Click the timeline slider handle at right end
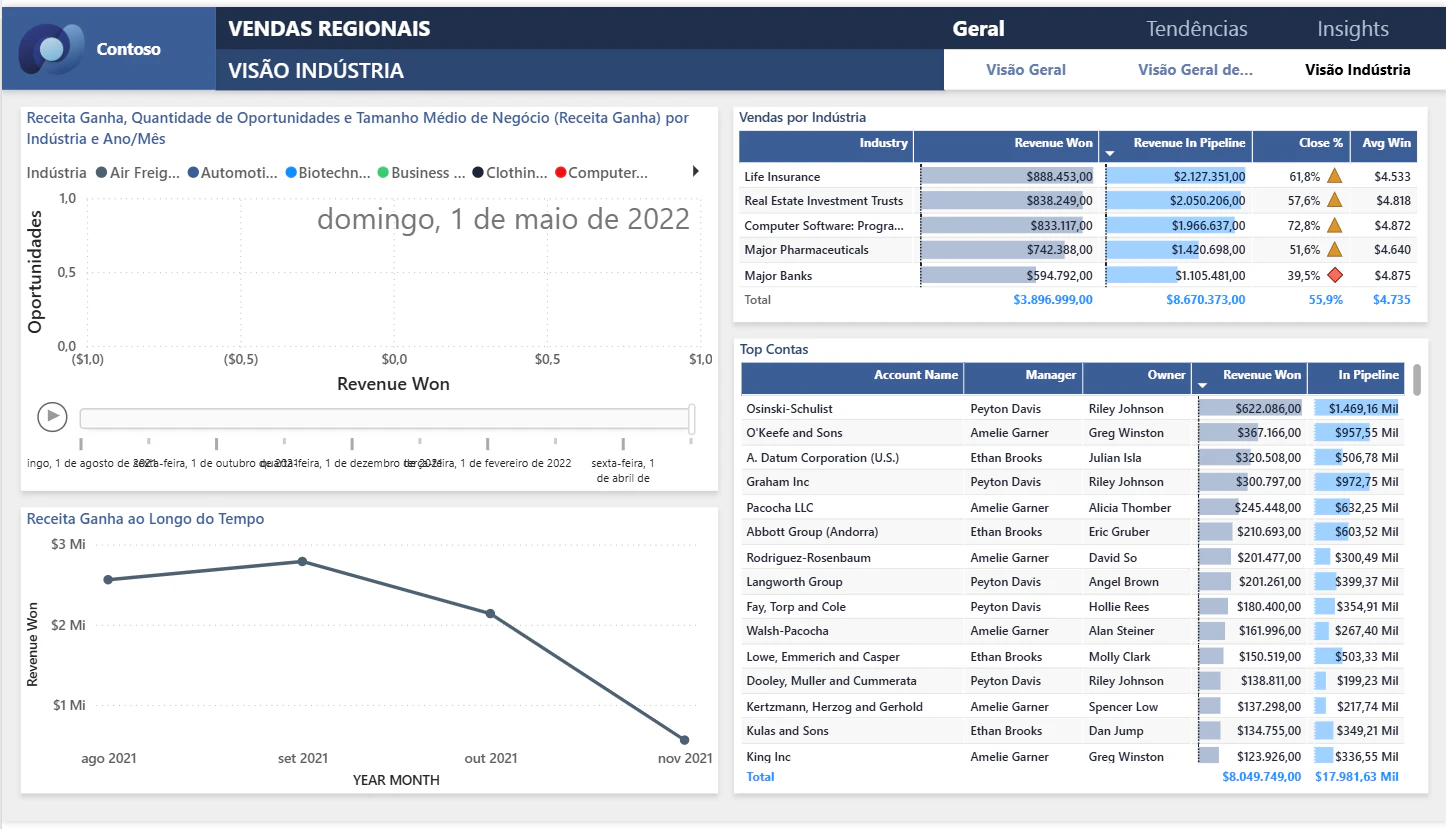Screen dimensions: 1446x829 click(x=692, y=419)
